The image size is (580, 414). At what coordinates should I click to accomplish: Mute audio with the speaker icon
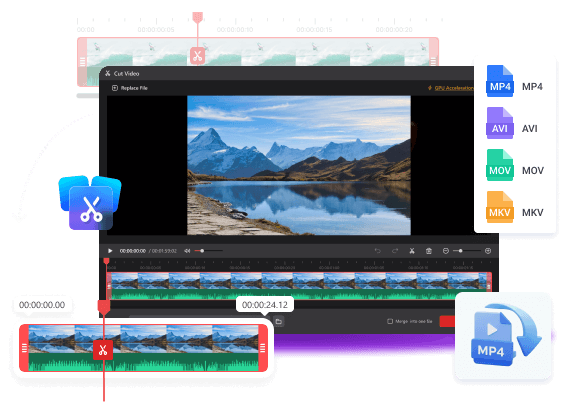pos(187,251)
